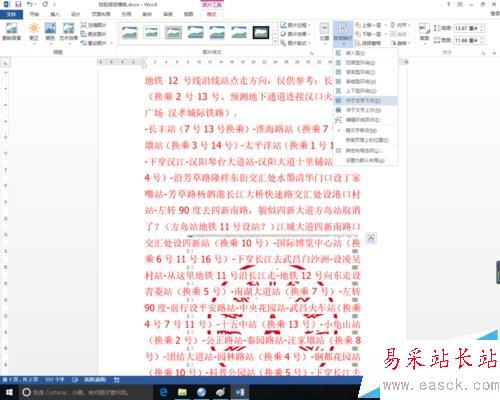Apply the first picture style thumbnail
Image resolution: width=500 pixels, height=400 pixels.
pos(129,32)
